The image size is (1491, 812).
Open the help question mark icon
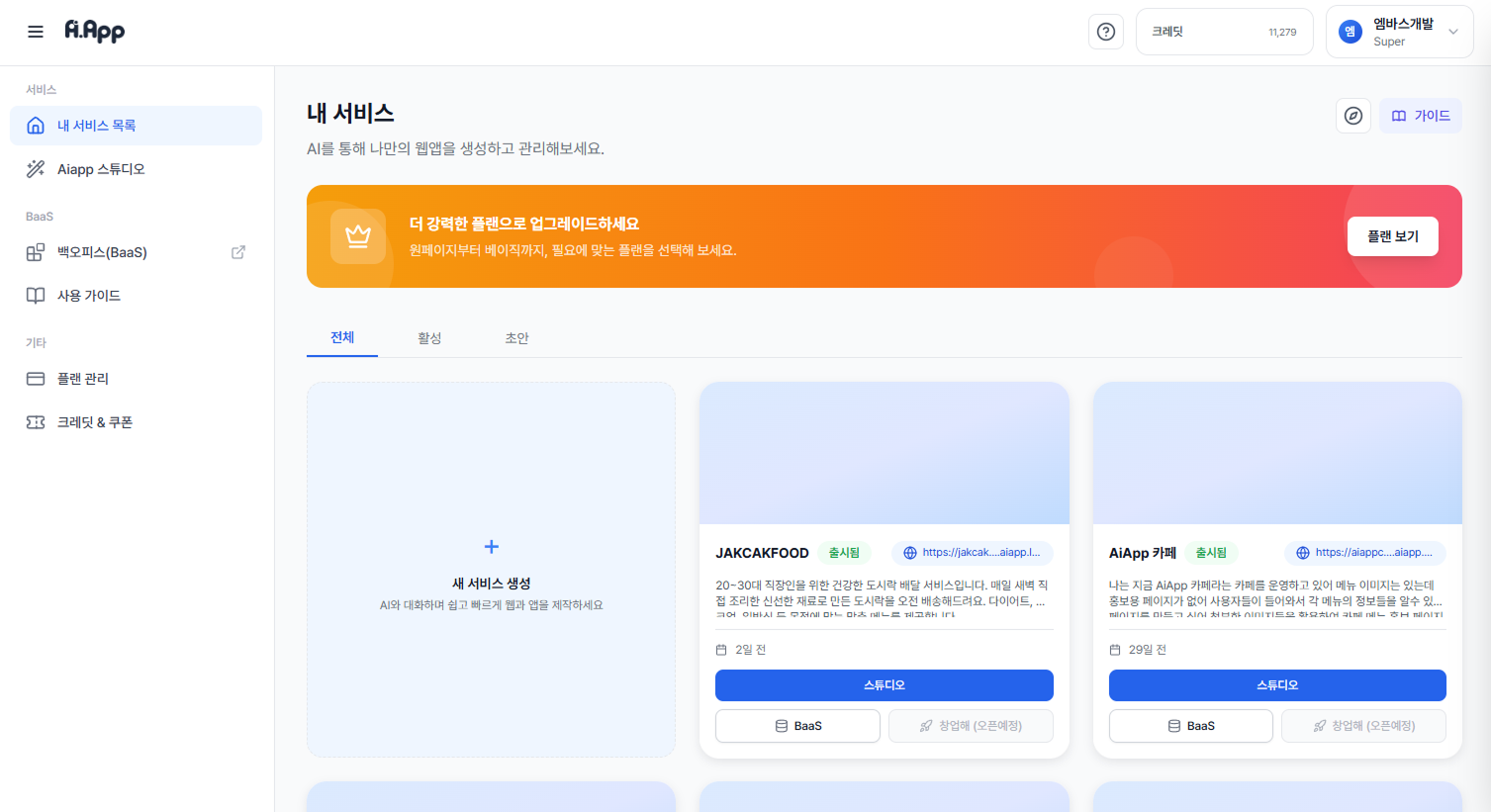click(x=1105, y=31)
